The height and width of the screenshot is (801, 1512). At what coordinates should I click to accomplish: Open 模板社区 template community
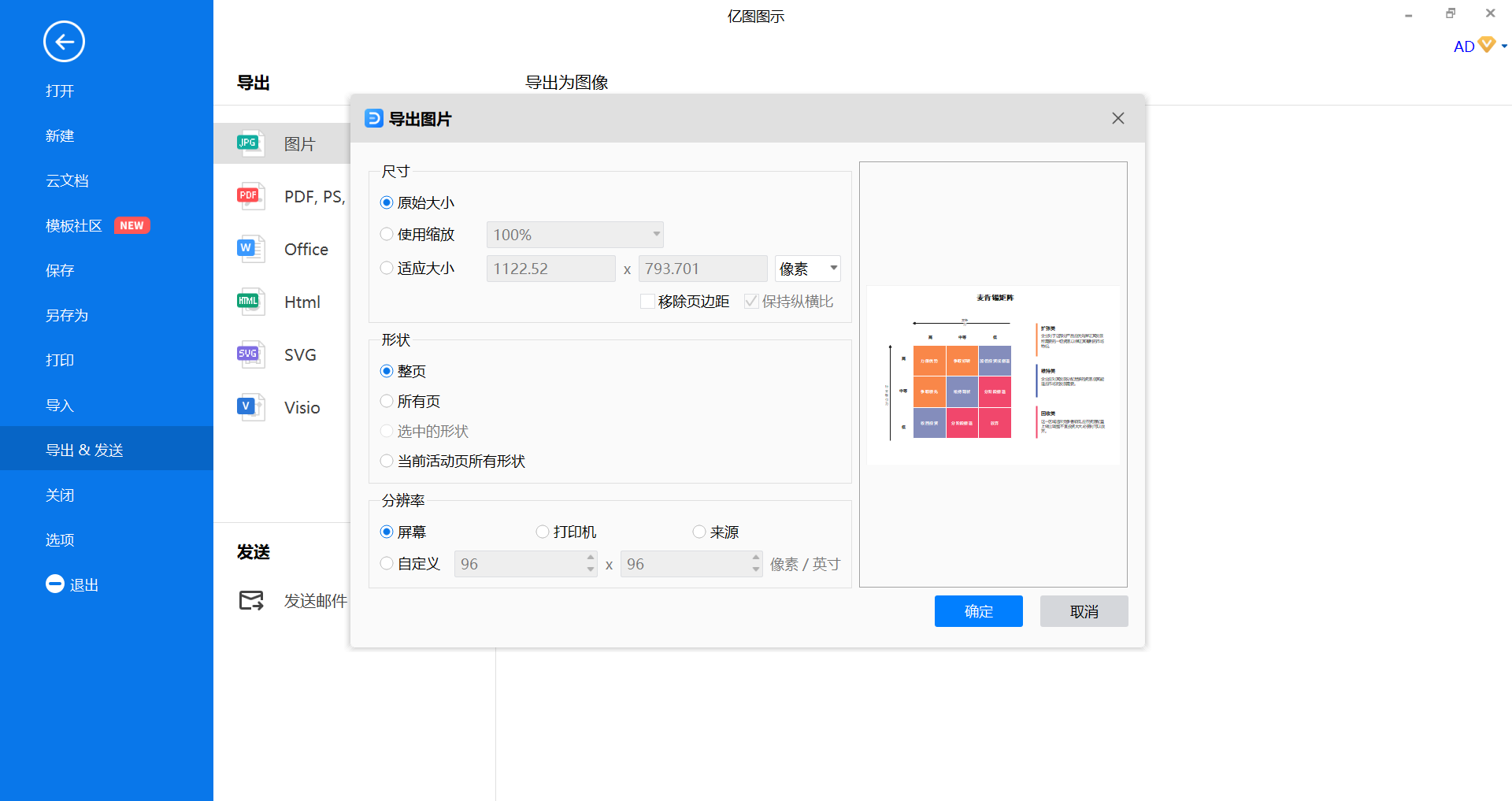tap(74, 225)
